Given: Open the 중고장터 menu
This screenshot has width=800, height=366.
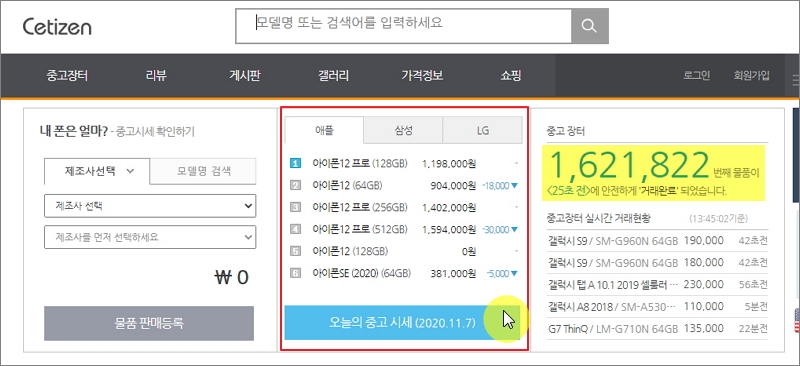Looking at the screenshot, I should tap(67, 77).
